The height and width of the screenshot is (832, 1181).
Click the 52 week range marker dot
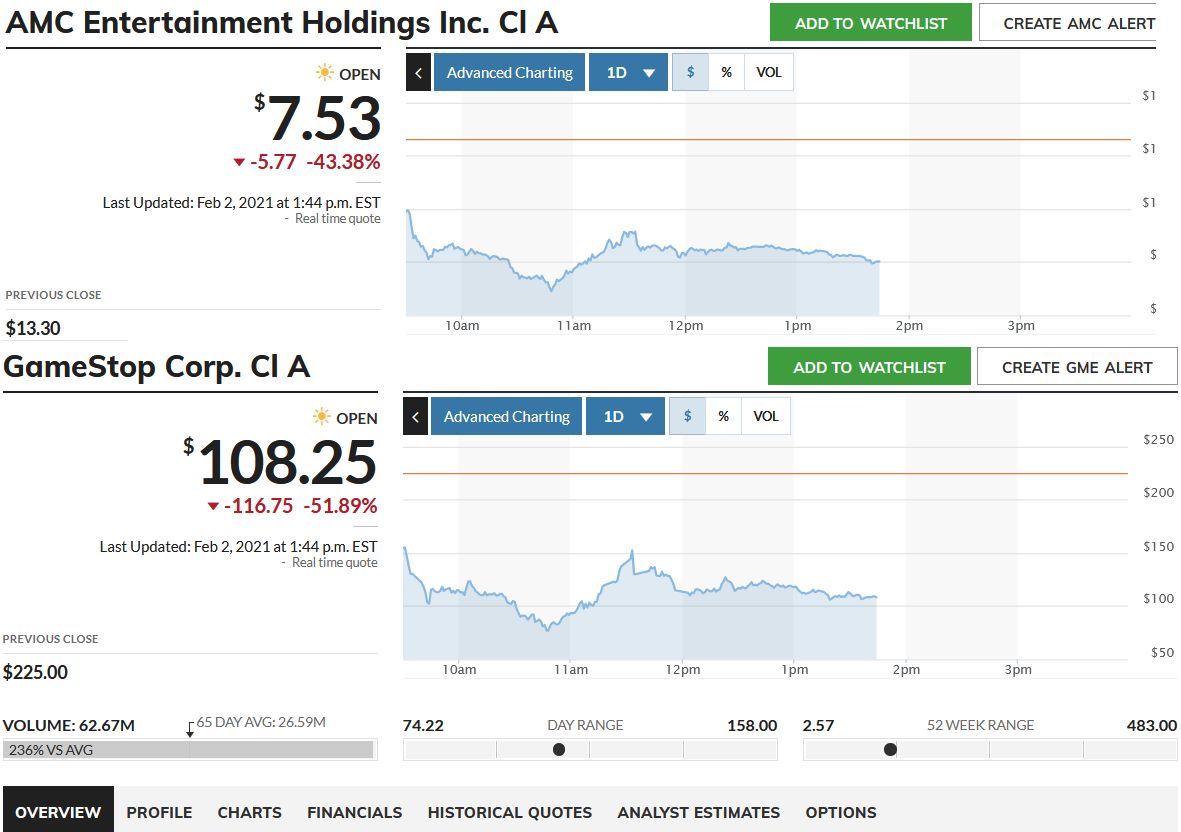(x=890, y=749)
